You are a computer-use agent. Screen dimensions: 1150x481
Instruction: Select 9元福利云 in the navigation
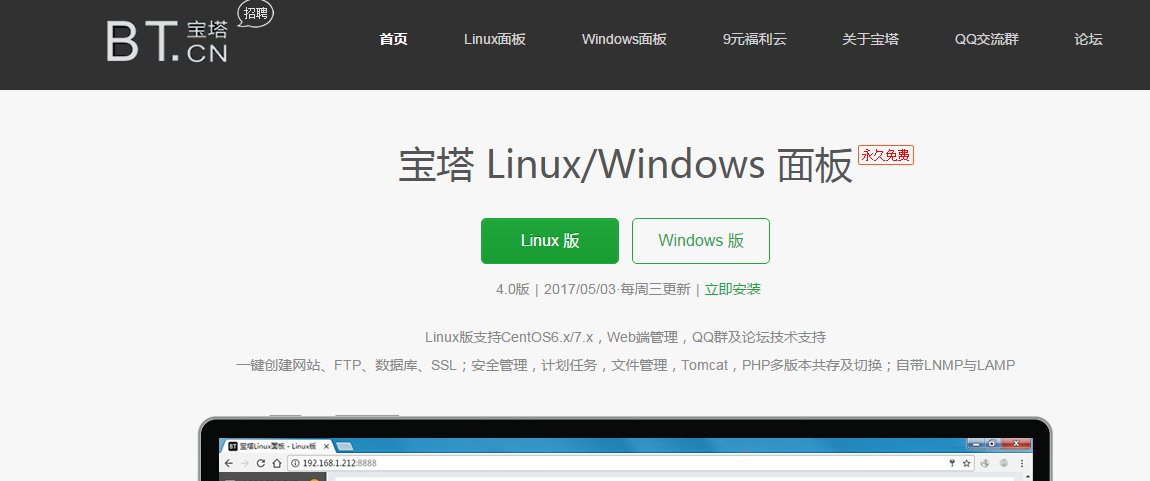point(754,40)
